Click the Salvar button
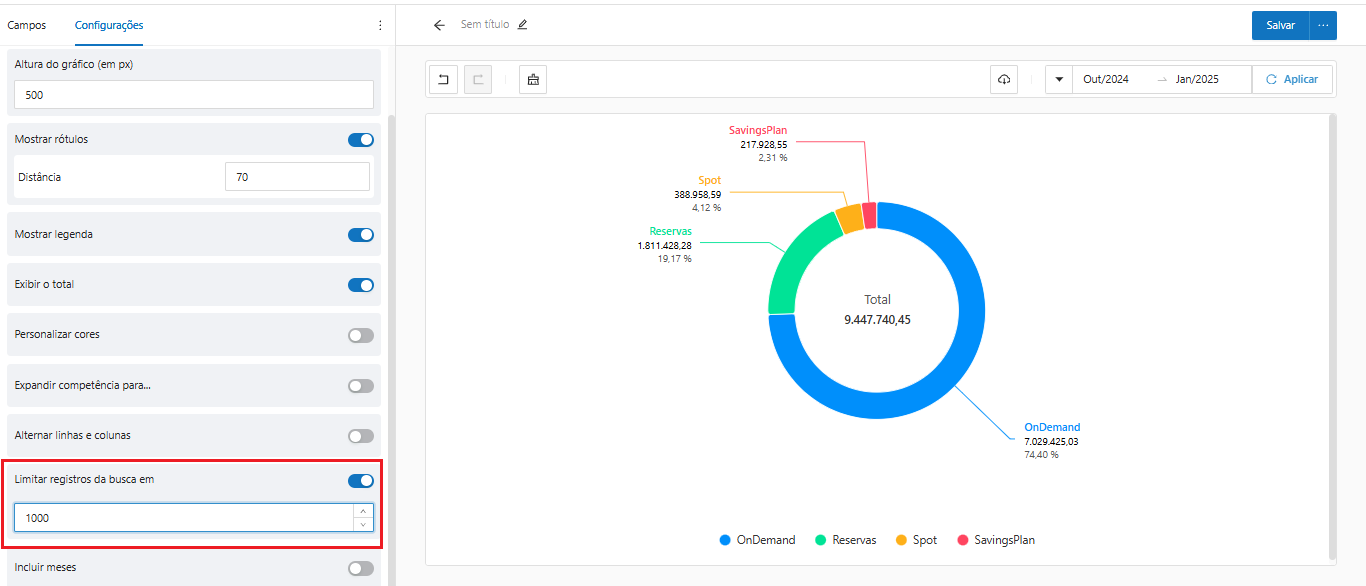This screenshot has width=1366, height=586. tap(1280, 25)
